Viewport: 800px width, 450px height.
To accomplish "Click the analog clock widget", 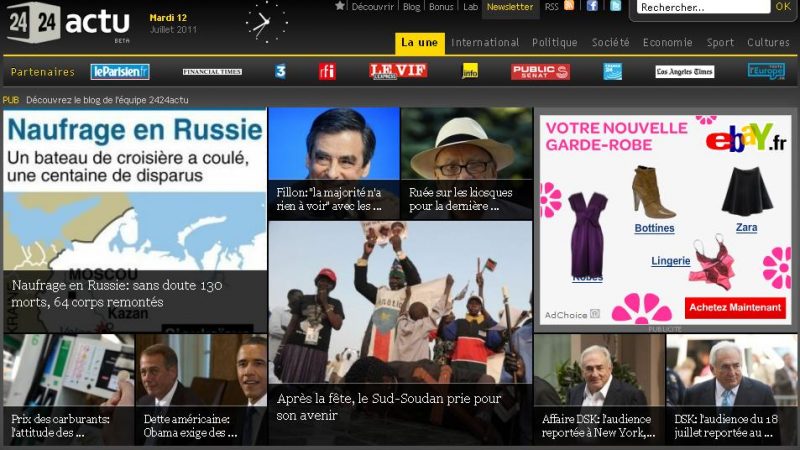I will click(266, 23).
